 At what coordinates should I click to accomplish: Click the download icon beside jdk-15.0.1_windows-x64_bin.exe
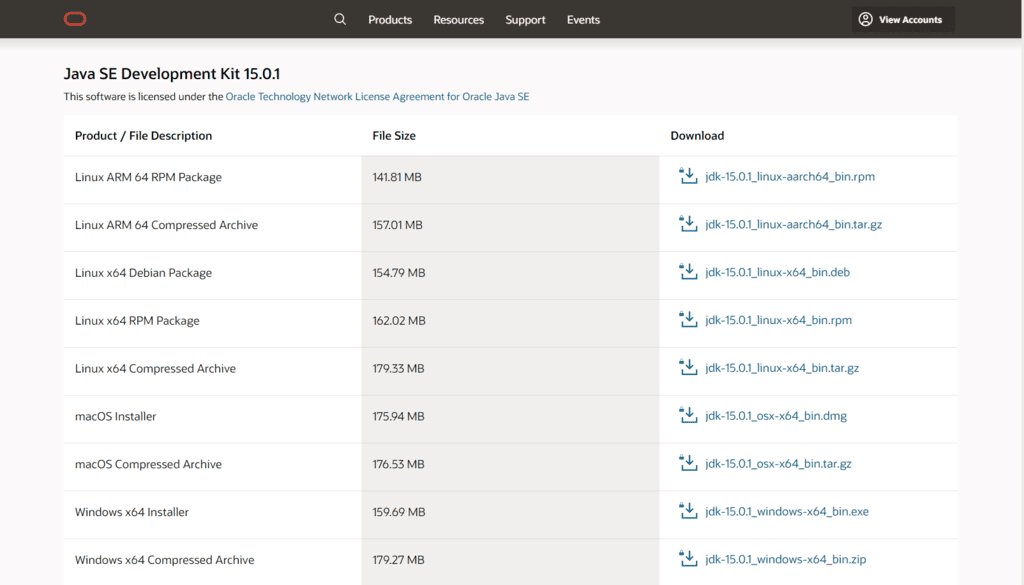point(687,510)
